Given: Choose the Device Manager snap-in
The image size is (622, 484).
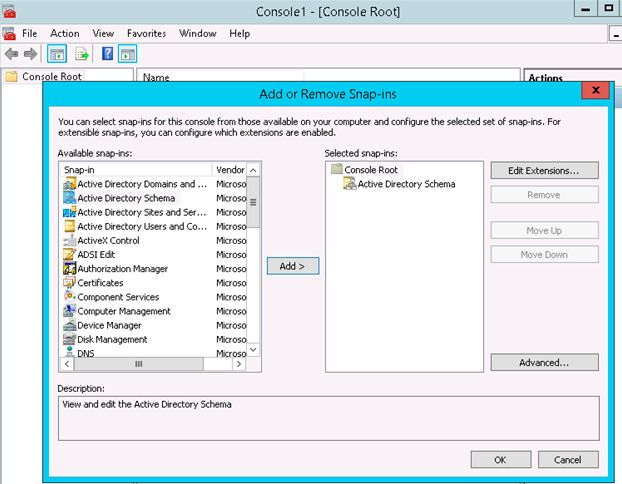Looking at the screenshot, I should [109, 325].
